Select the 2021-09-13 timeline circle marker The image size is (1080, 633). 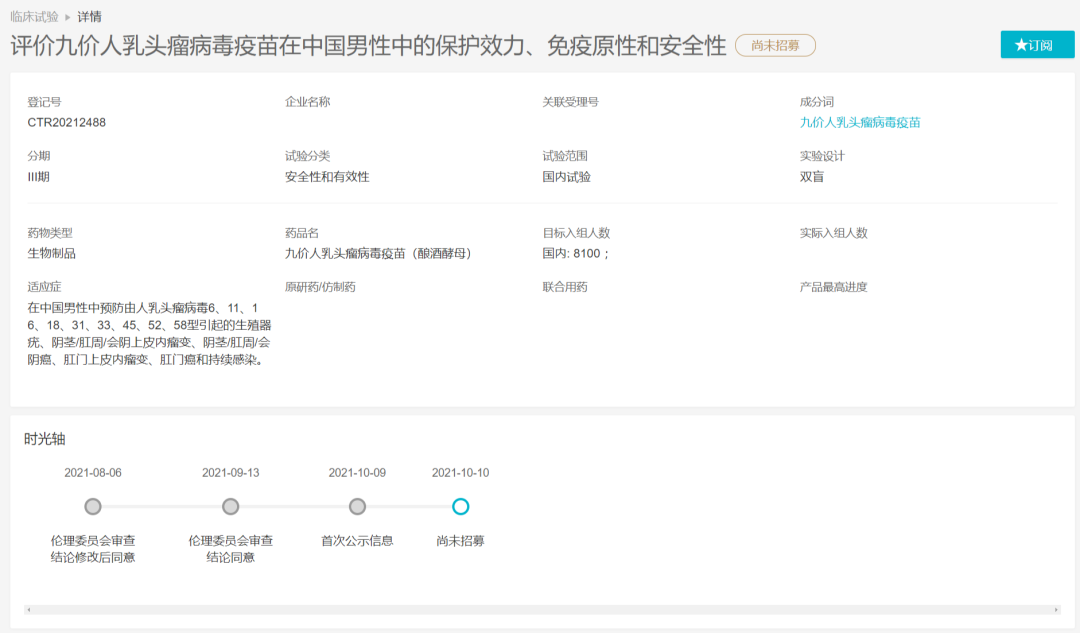[x=230, y=506]
